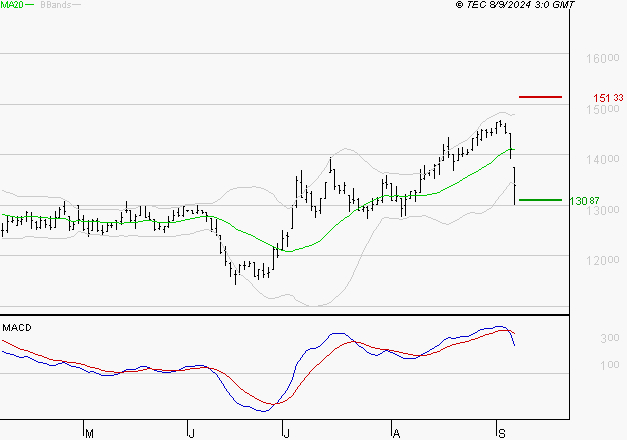Click the 14000 price axis label
The width and height of the screenshot is (627, 440).
(x=603, y=159)
